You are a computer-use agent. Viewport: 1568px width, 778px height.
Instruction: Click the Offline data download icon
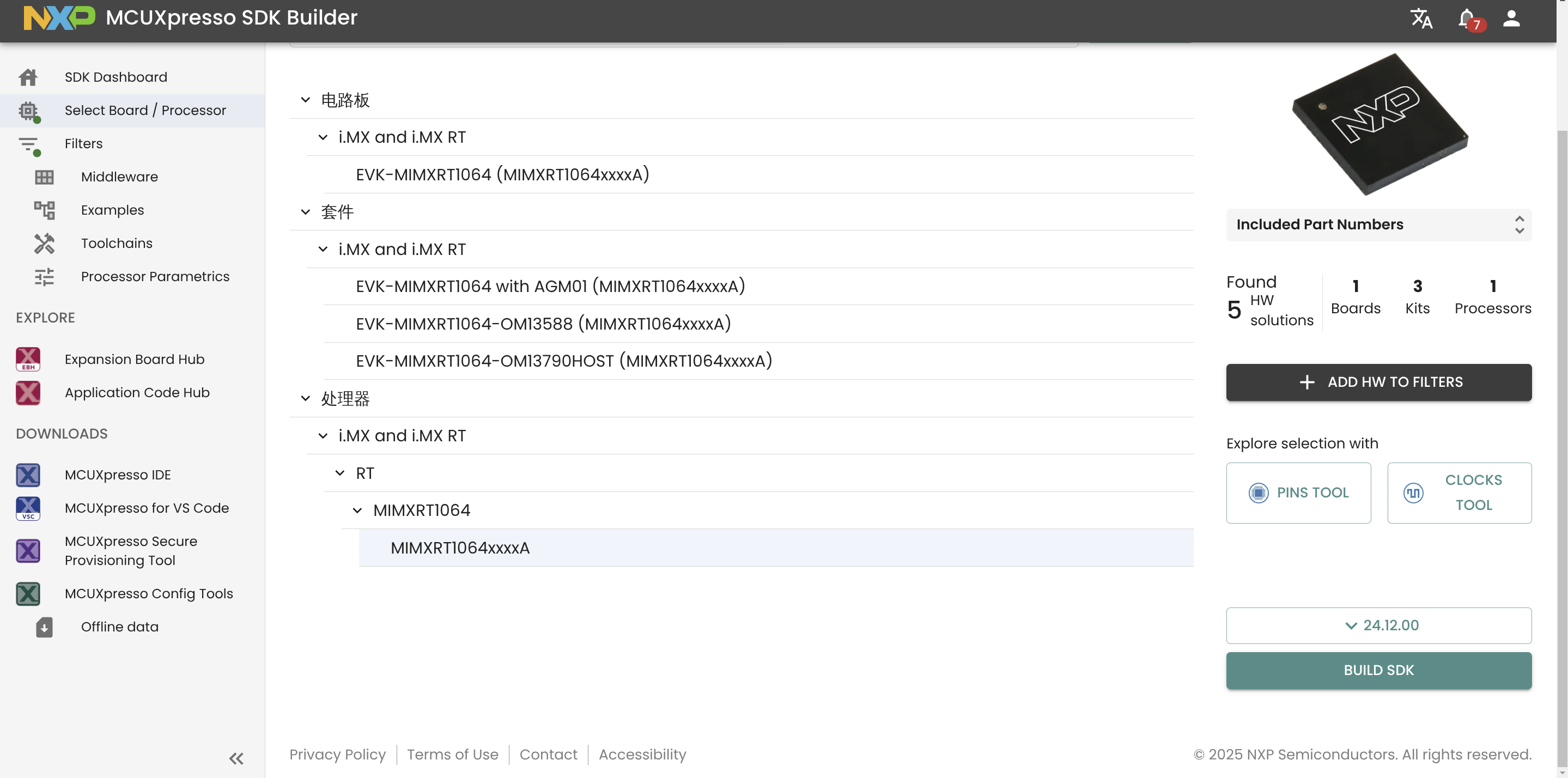click(x=44, y=627)
